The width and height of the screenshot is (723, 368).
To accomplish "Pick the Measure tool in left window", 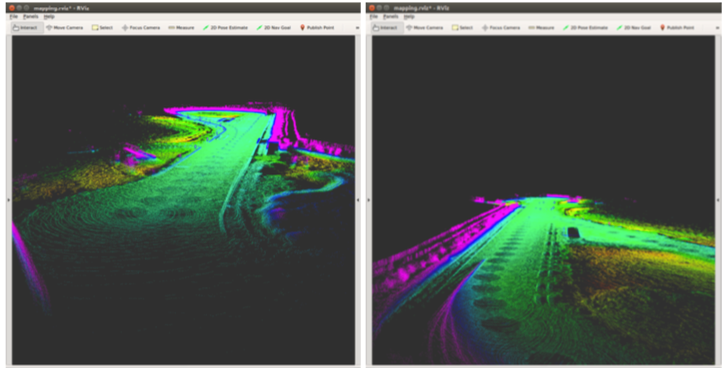I will pyautogui.click(x=181, y=28).
